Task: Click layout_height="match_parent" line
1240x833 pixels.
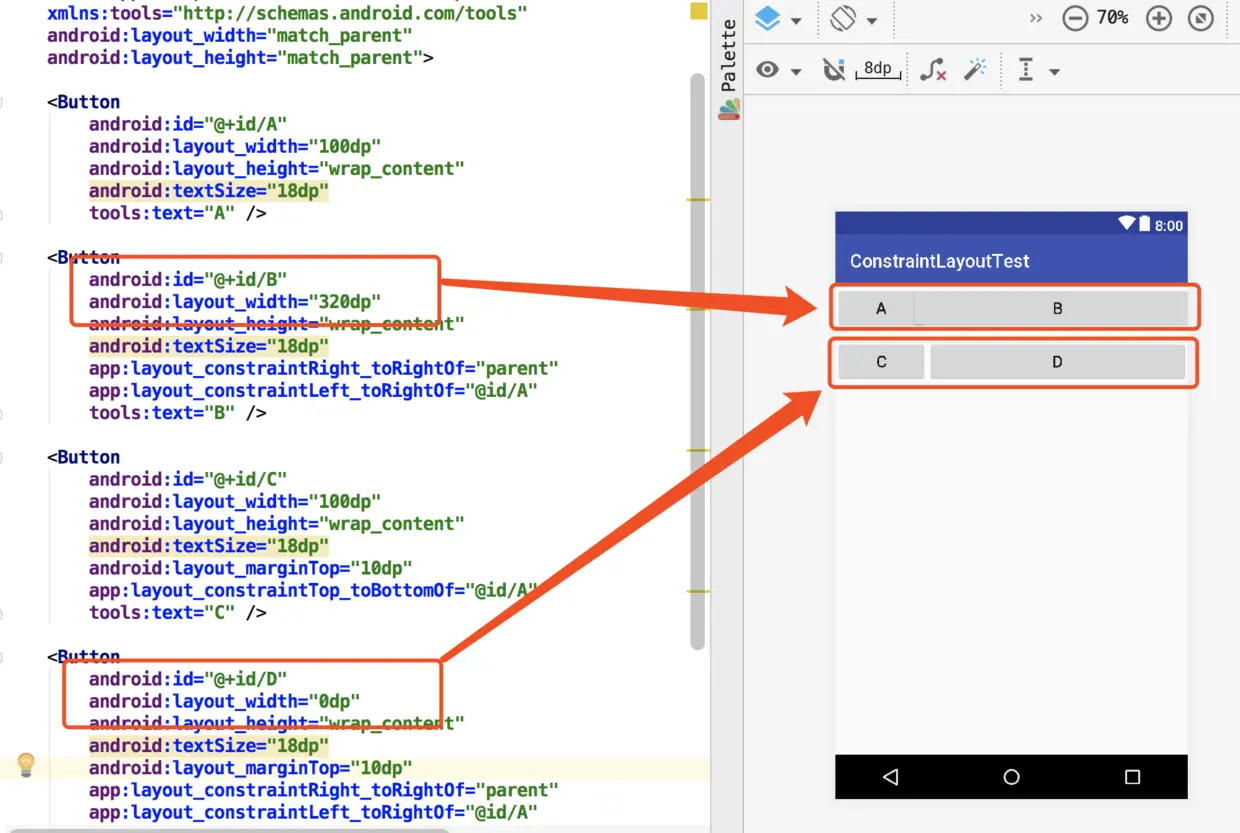Action: (240, 58)
